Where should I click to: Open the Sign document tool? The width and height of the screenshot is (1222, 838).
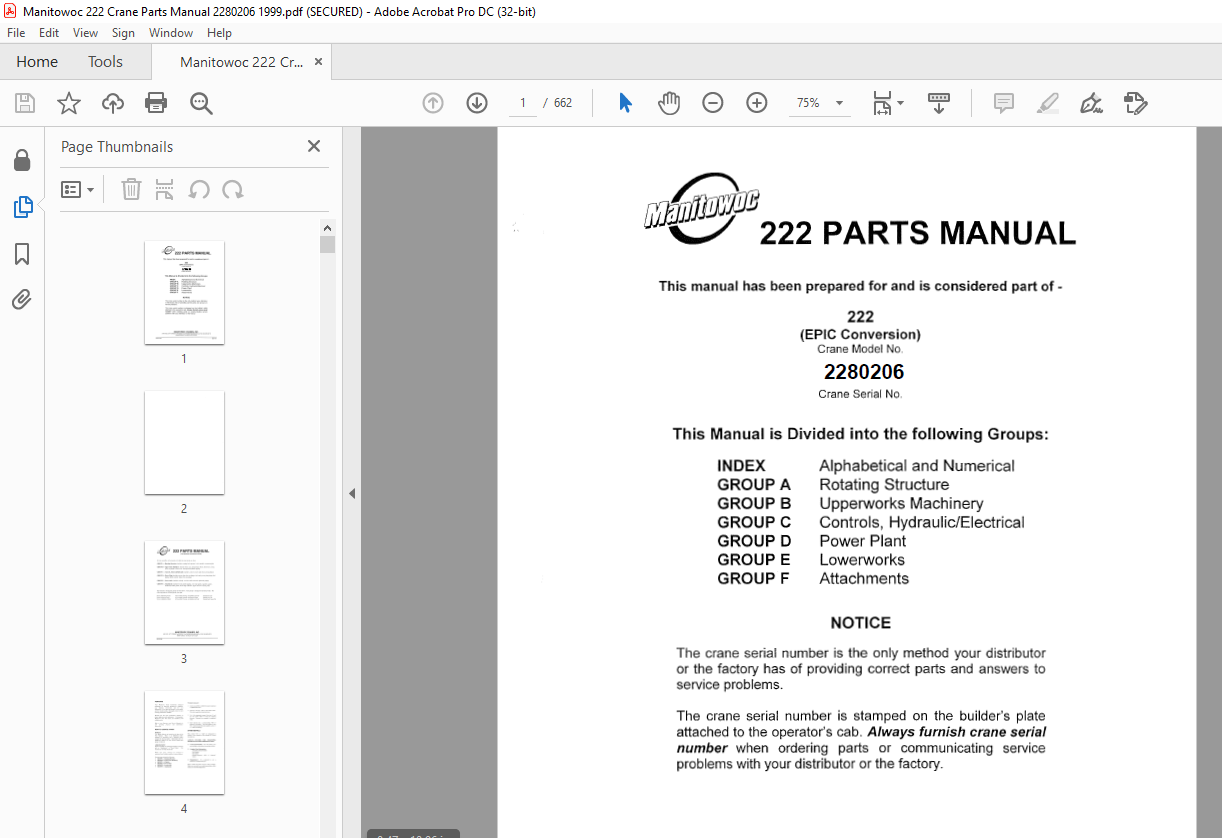[x=1091, y=103]
